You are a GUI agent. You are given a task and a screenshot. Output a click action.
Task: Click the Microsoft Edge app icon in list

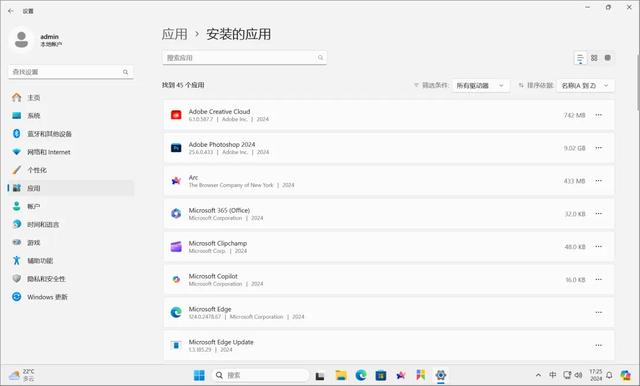pyautogui.click(x=176, y=313)
